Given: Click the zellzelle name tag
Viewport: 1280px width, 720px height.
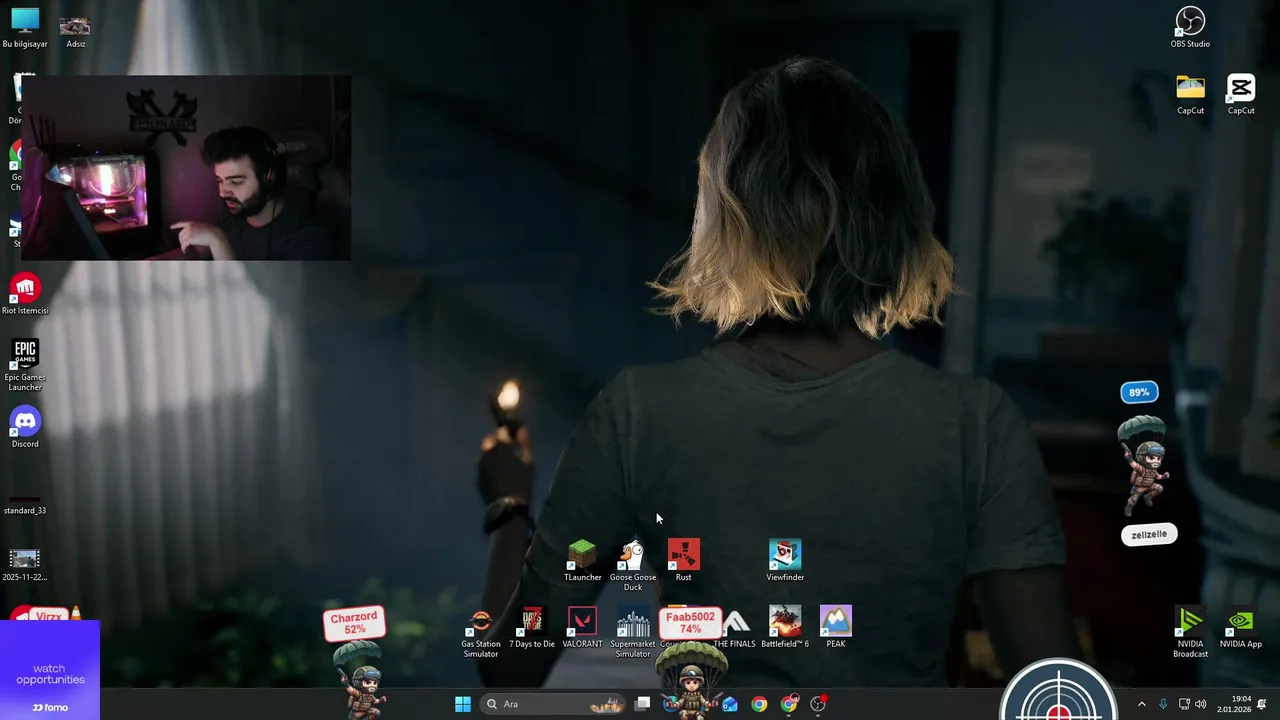Looking at the screenshot, I should [1149, 535].
